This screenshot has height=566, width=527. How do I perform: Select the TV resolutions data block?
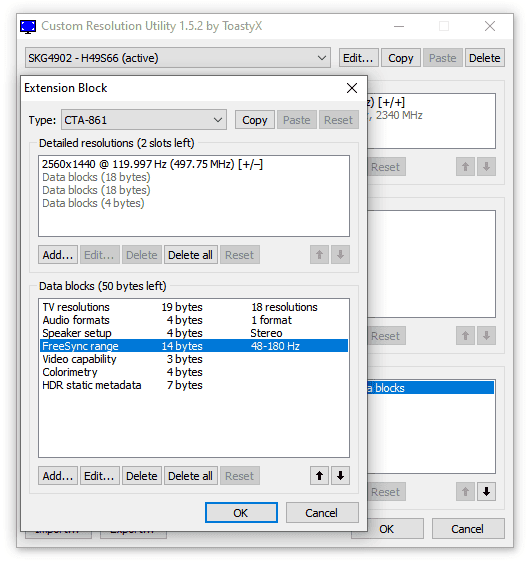tap(194, 307)
